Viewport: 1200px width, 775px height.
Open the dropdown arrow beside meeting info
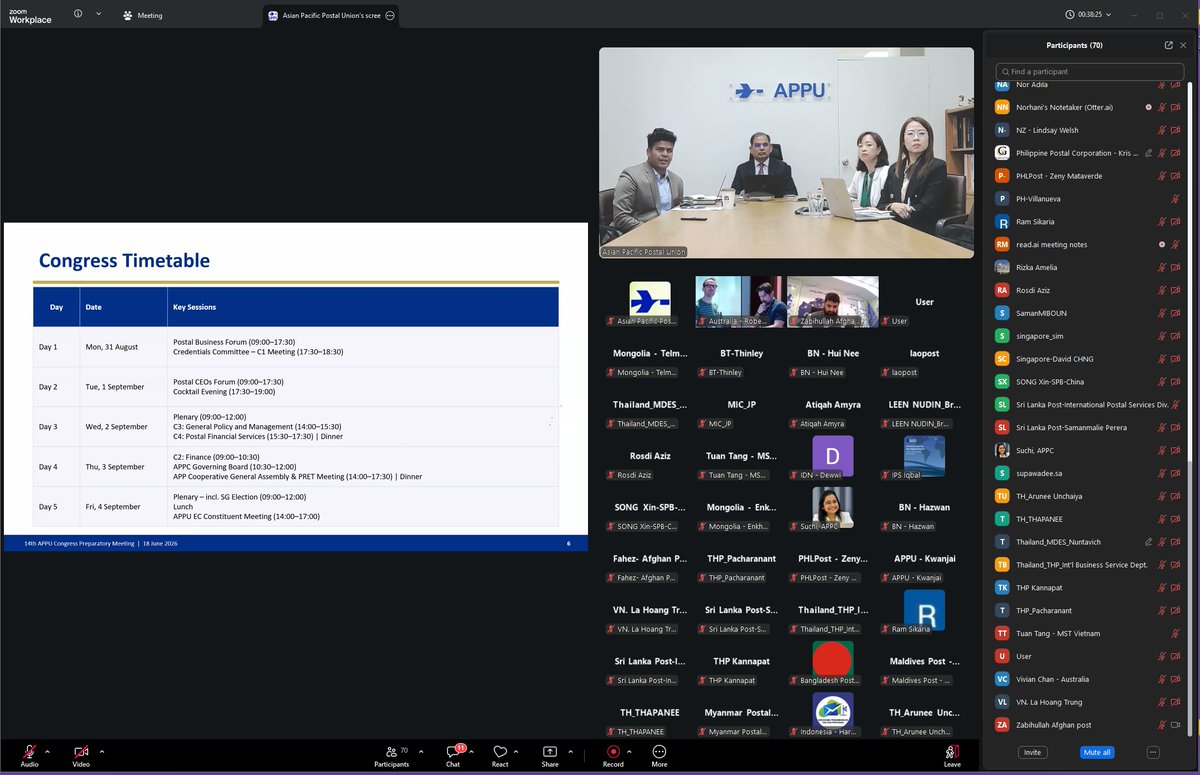(x=98, y=14)
